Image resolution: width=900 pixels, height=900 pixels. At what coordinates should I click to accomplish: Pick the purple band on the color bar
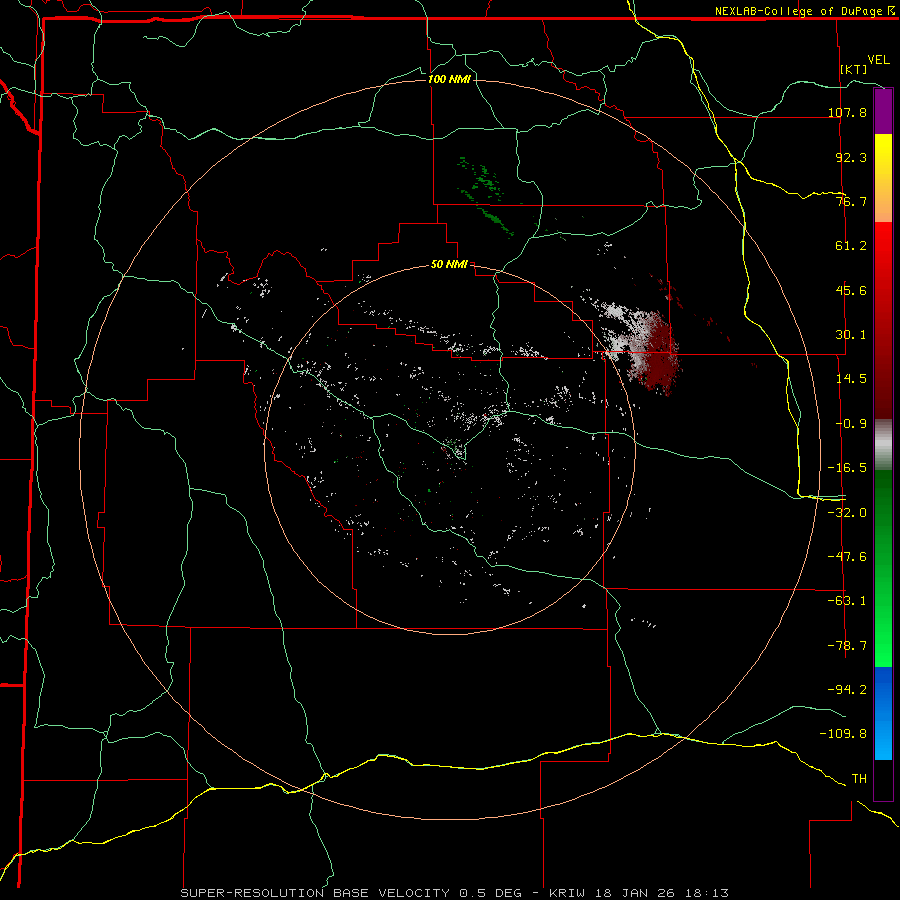pyautogui.click(x=883, y=111)
